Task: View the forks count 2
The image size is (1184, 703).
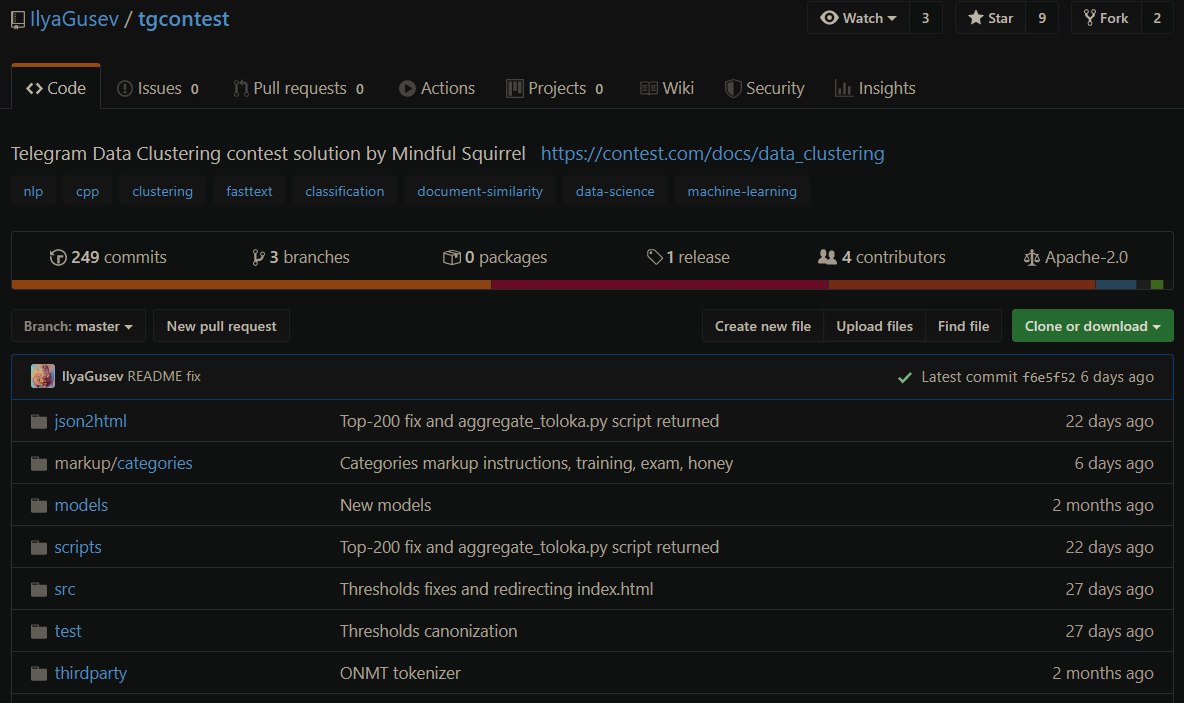Action: point(1157,17)
